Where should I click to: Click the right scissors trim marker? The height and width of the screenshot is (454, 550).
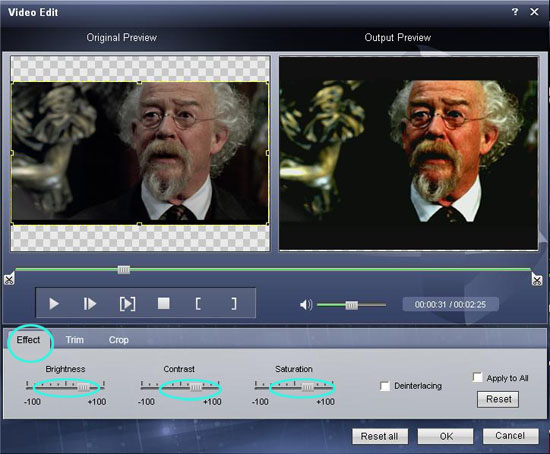point(536,280)
